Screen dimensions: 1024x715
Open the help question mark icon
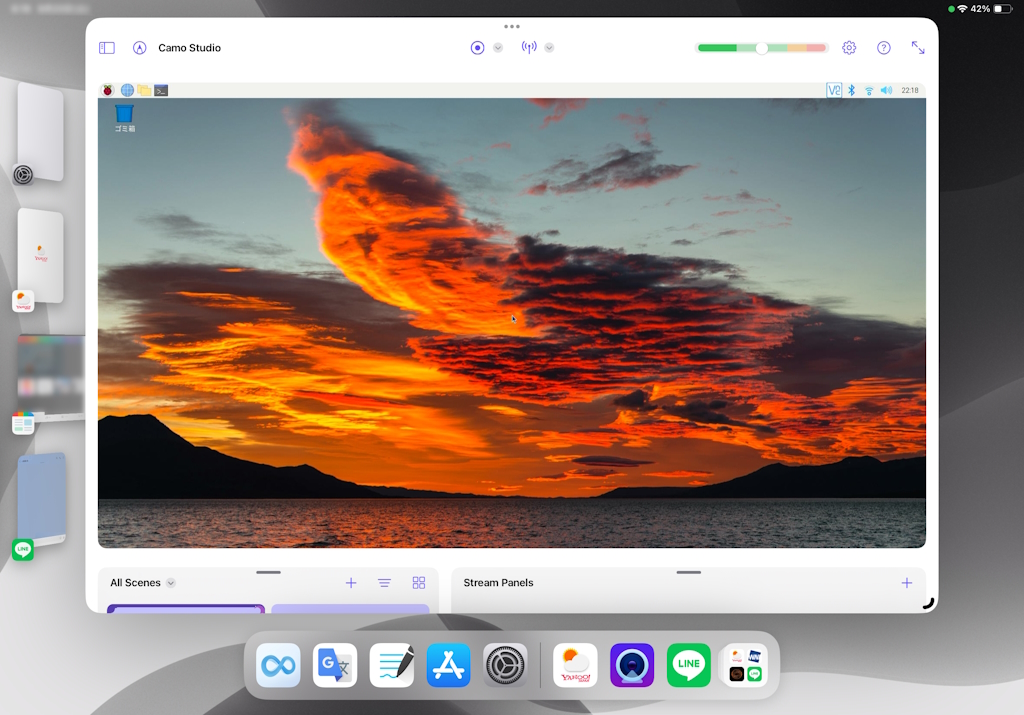(x=884, y=48)
